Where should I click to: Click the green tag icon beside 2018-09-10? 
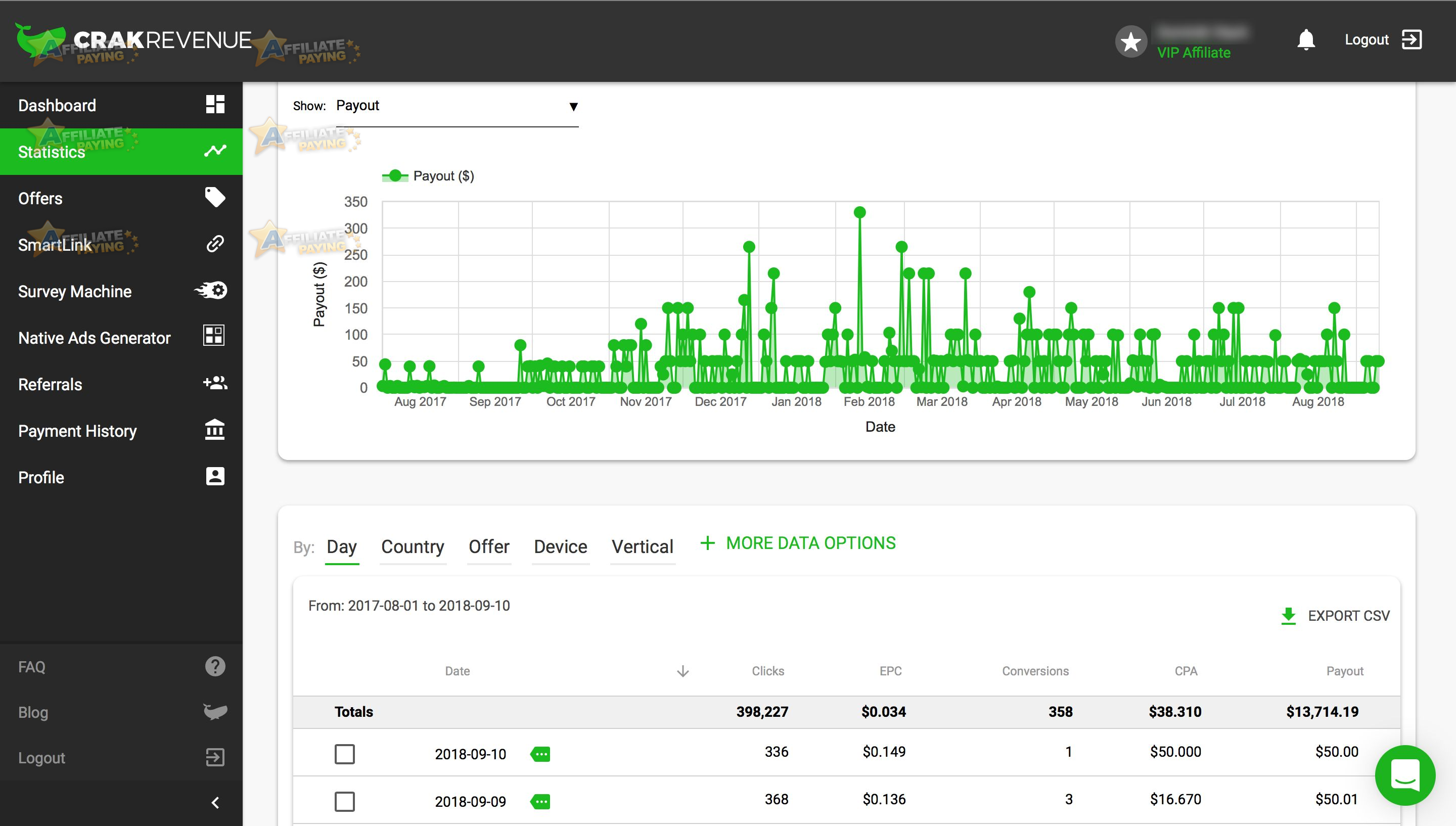pyautogui.click(x=540, y=754)
